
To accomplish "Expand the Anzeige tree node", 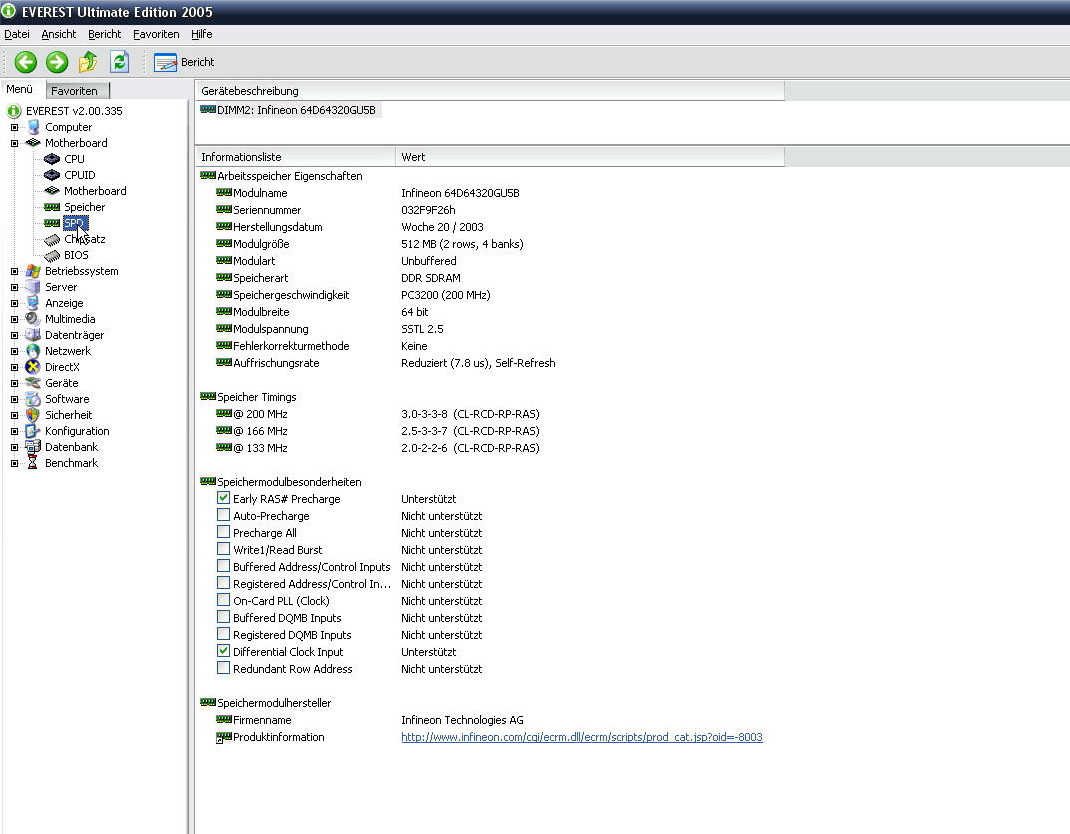I will coord(14,303).
